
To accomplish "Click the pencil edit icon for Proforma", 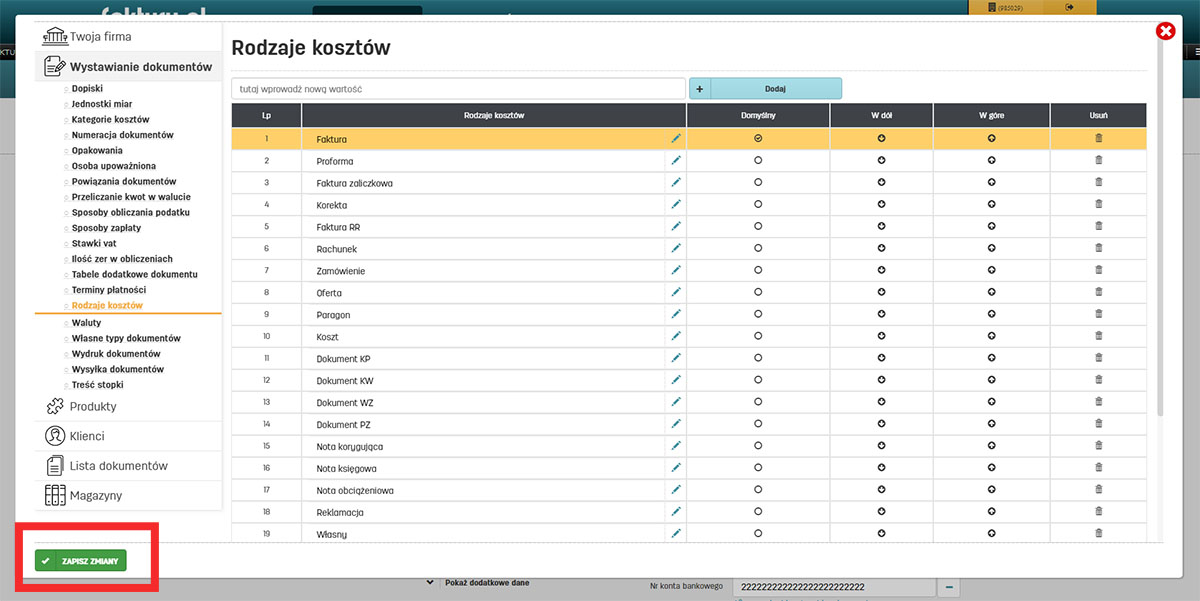I will [x=676, y=160].
